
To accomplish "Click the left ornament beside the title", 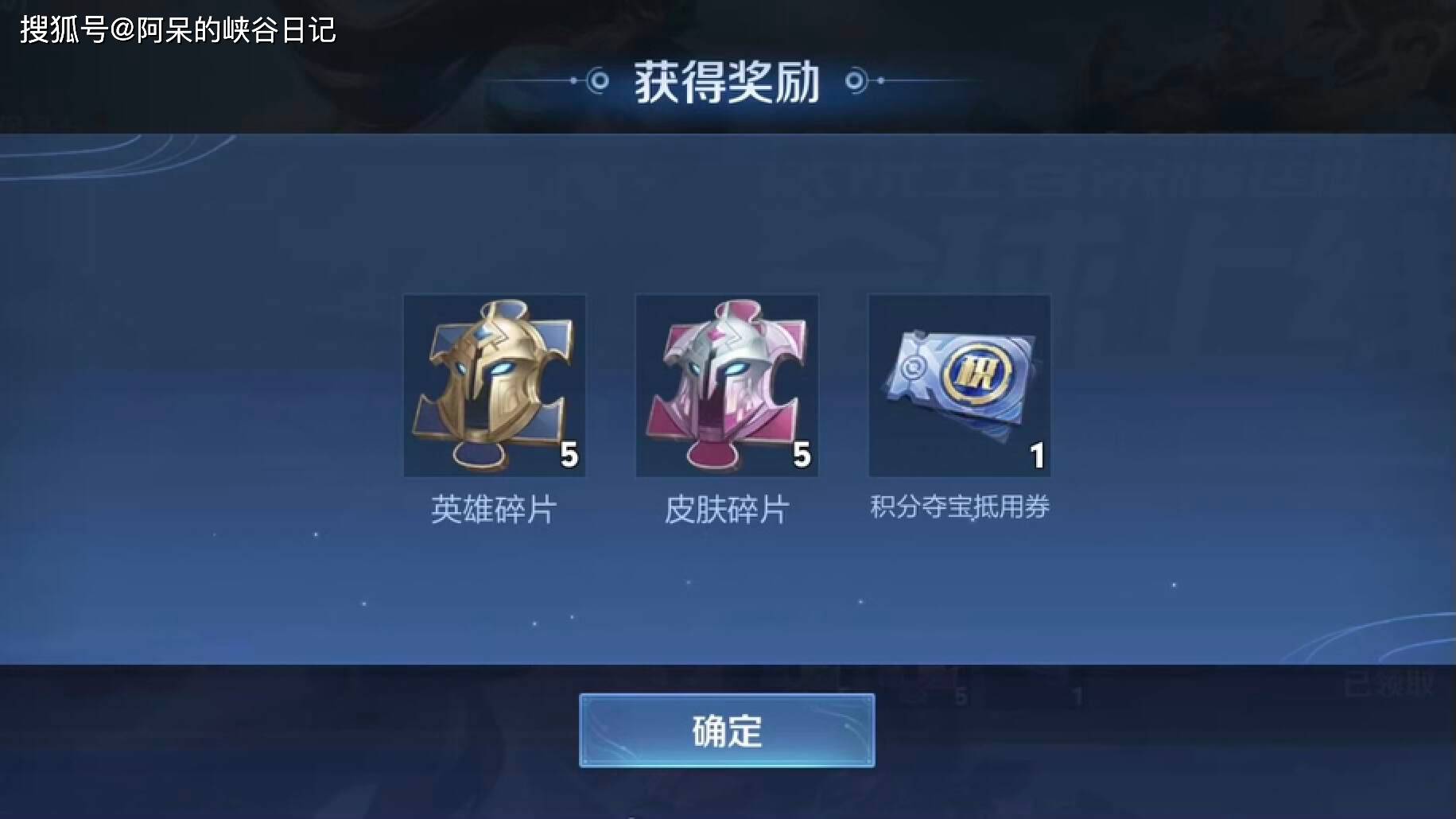I will [x=588, y=80].
